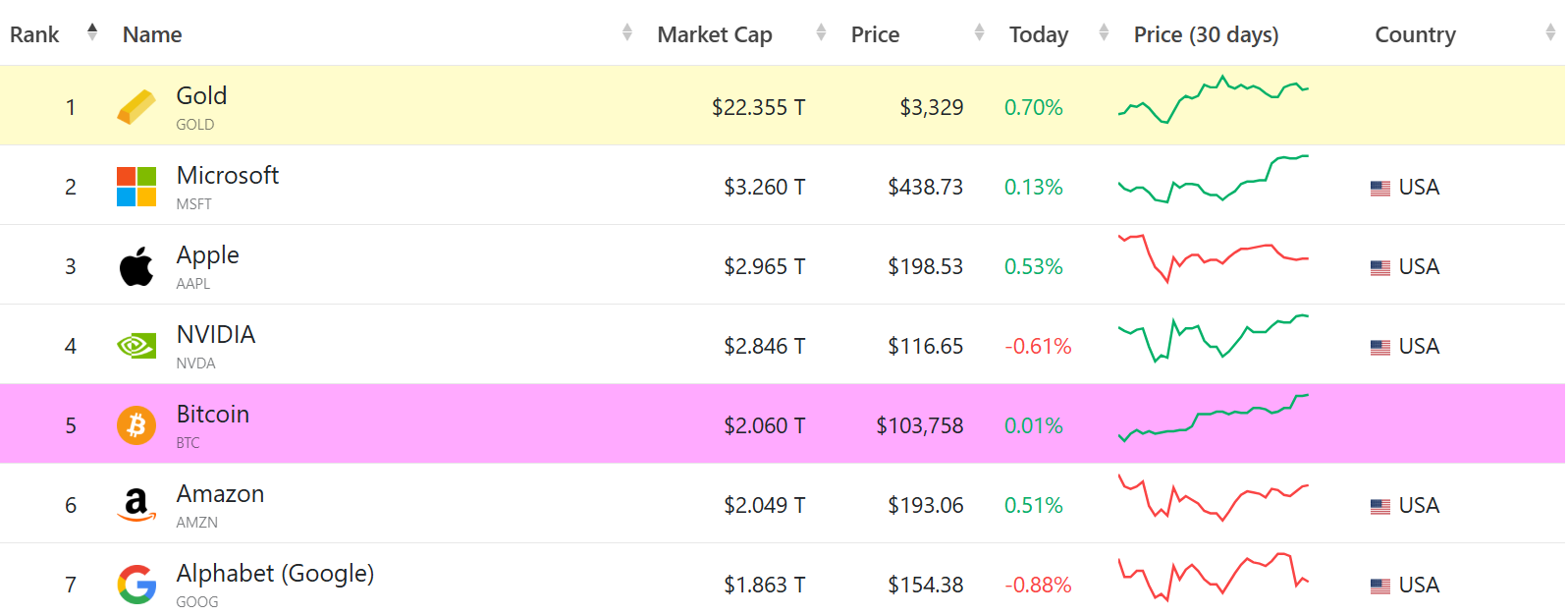This screenshot has width=1568, height=616.
Task: Sort by Name column arrows
Action: 627,33
